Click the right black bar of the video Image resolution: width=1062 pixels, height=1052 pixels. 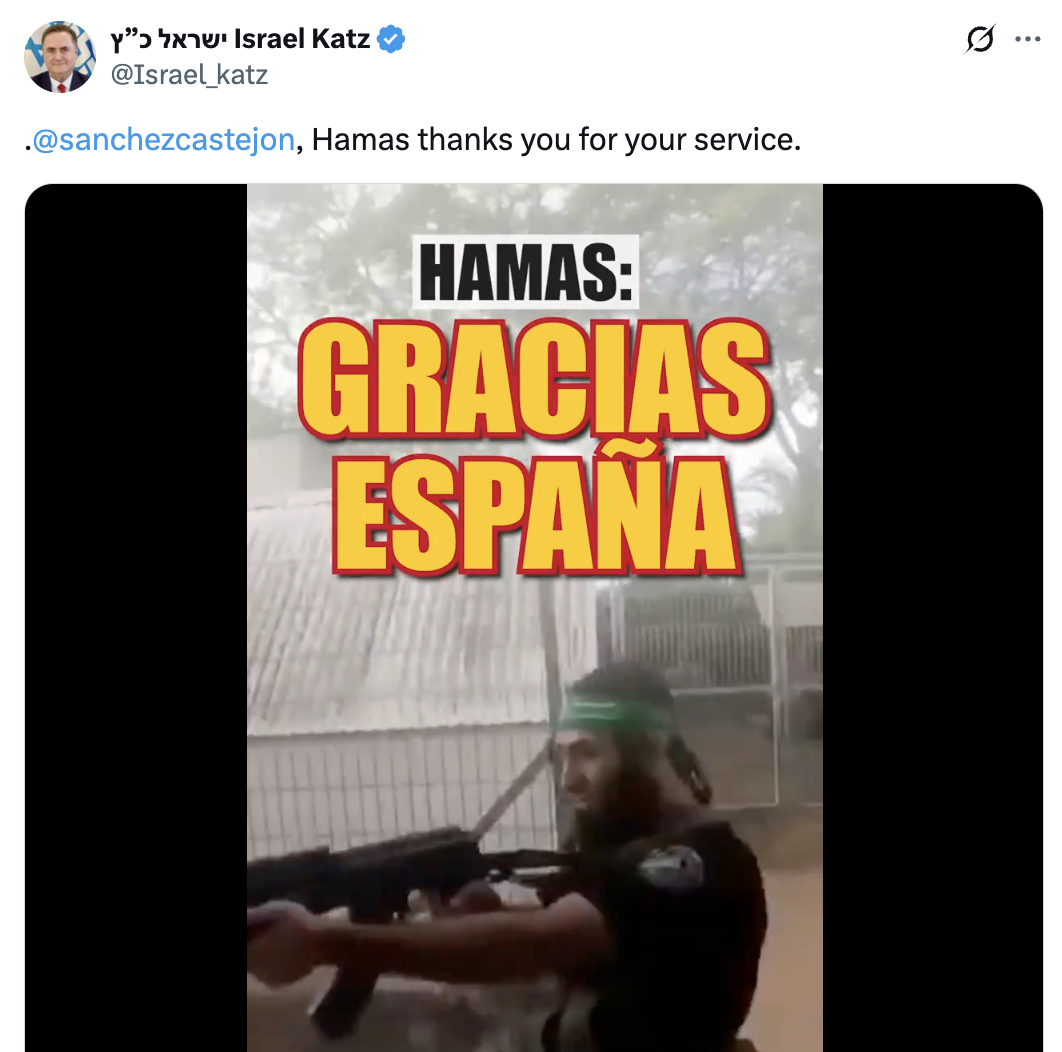pyautogui.click(x=933, y=617)
